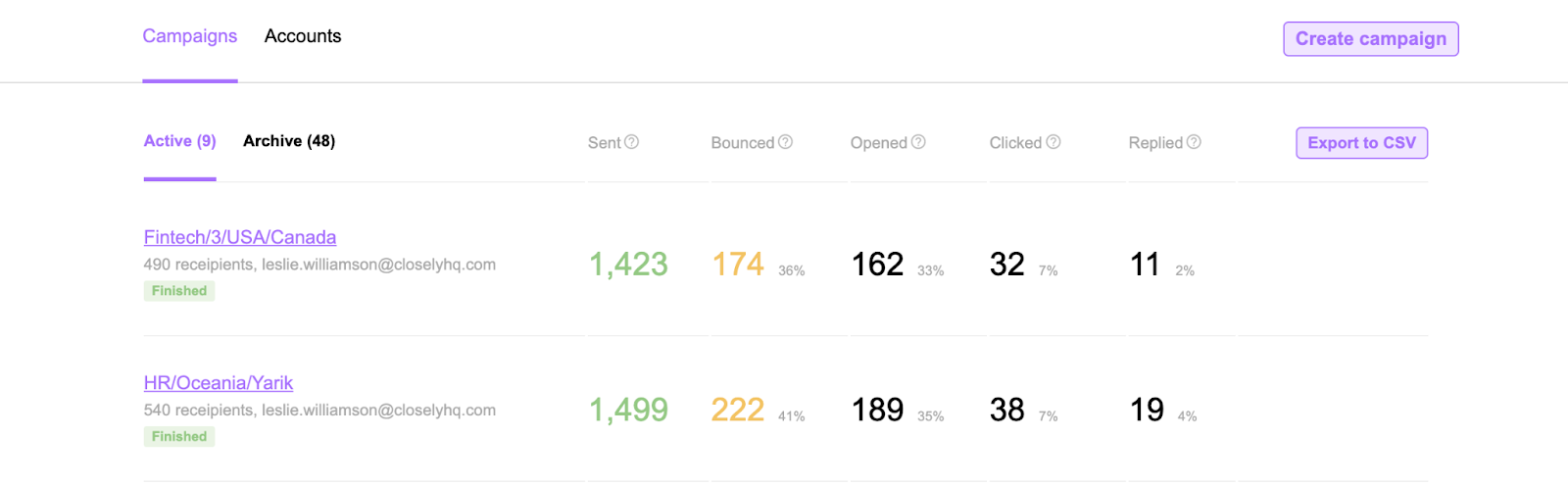Click the question mark icon next to Clicked

(1053, 142)
